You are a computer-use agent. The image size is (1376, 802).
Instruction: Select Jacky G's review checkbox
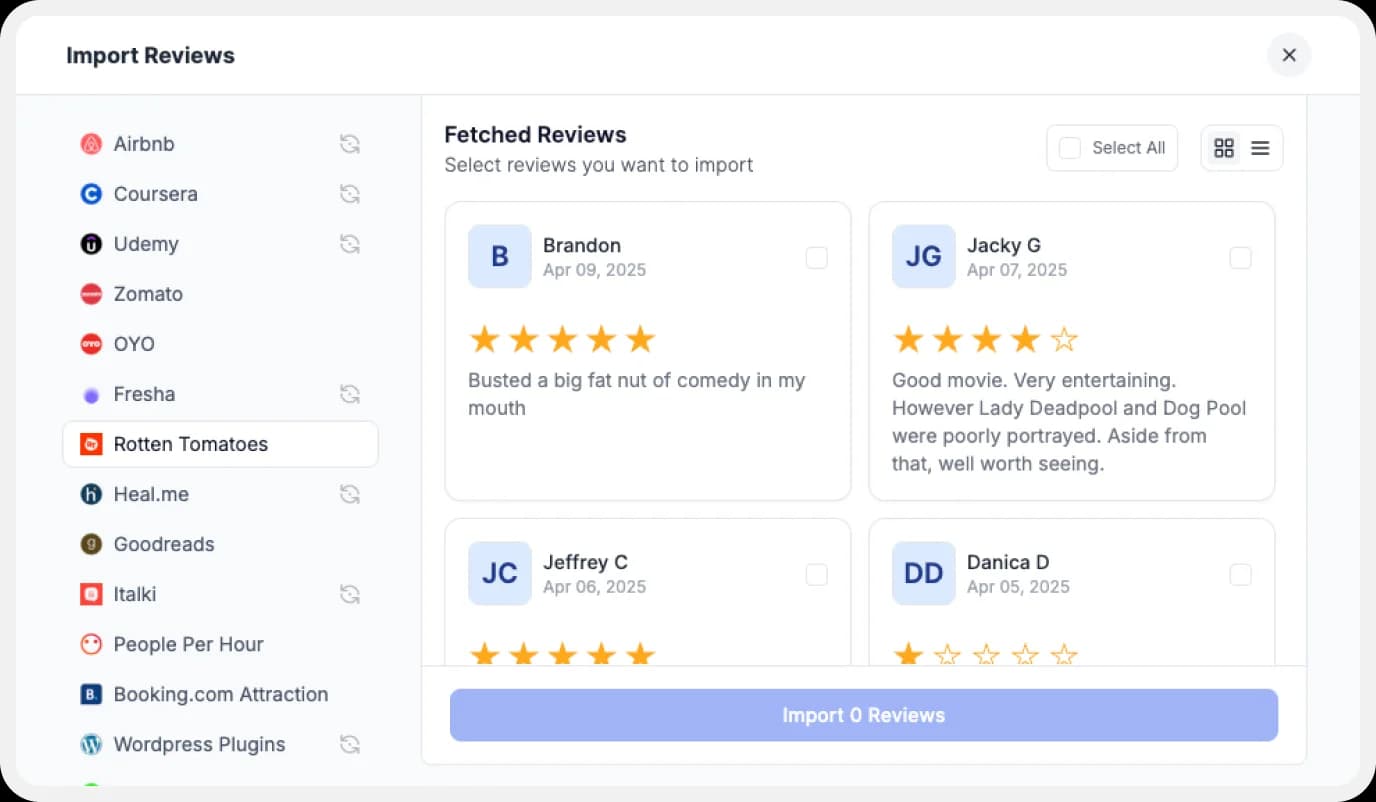pyautogui.click(x=1240, y=257)
